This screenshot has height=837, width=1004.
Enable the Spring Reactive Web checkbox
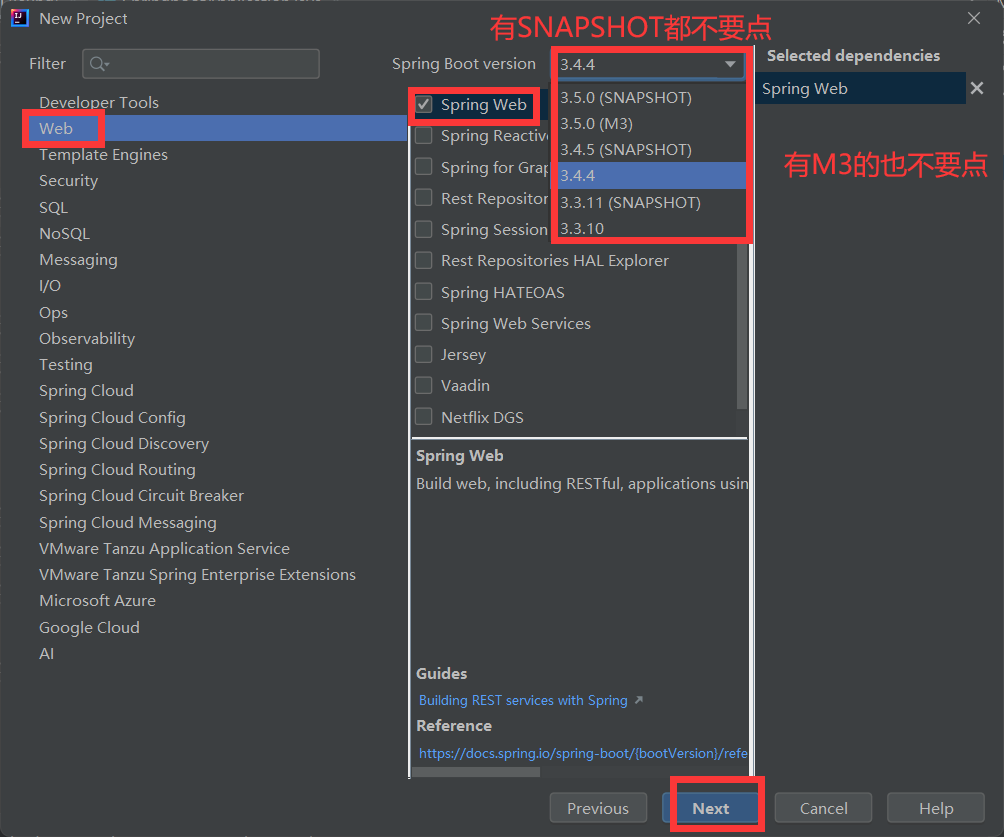(x=424, y=136)
